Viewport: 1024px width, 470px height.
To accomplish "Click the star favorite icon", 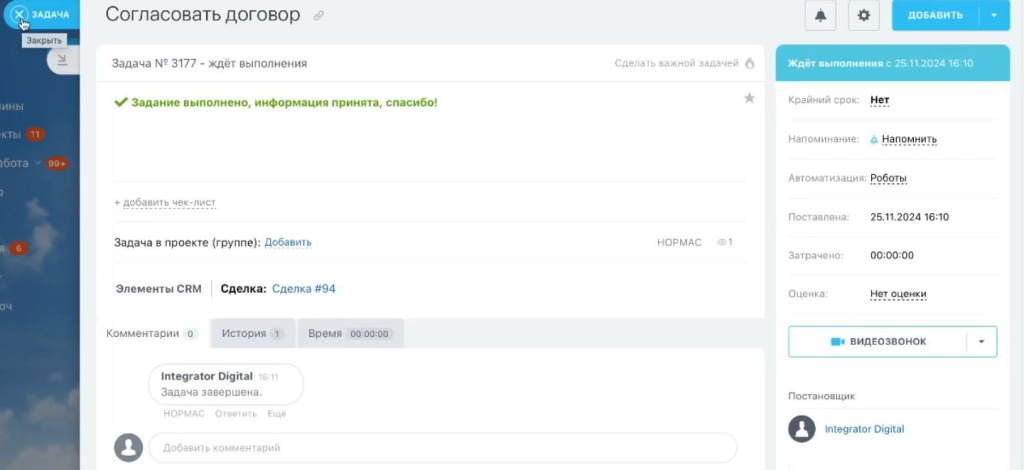I will point(749,98).
